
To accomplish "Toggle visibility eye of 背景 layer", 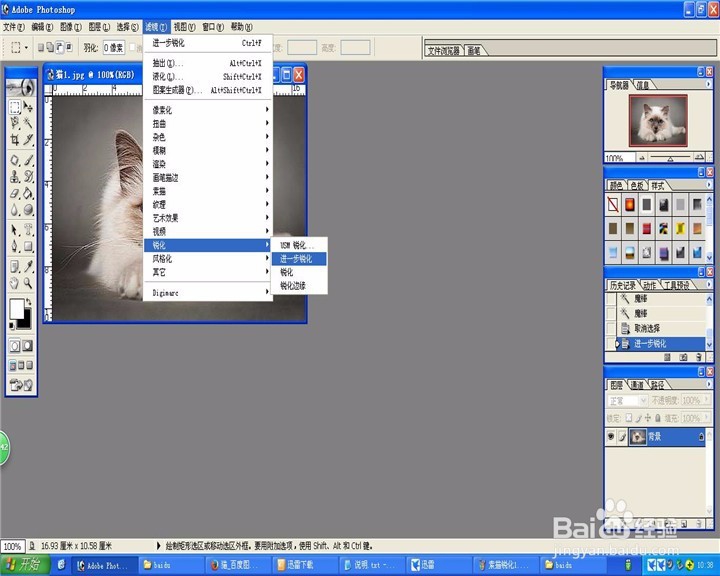I will pos(611,436).
